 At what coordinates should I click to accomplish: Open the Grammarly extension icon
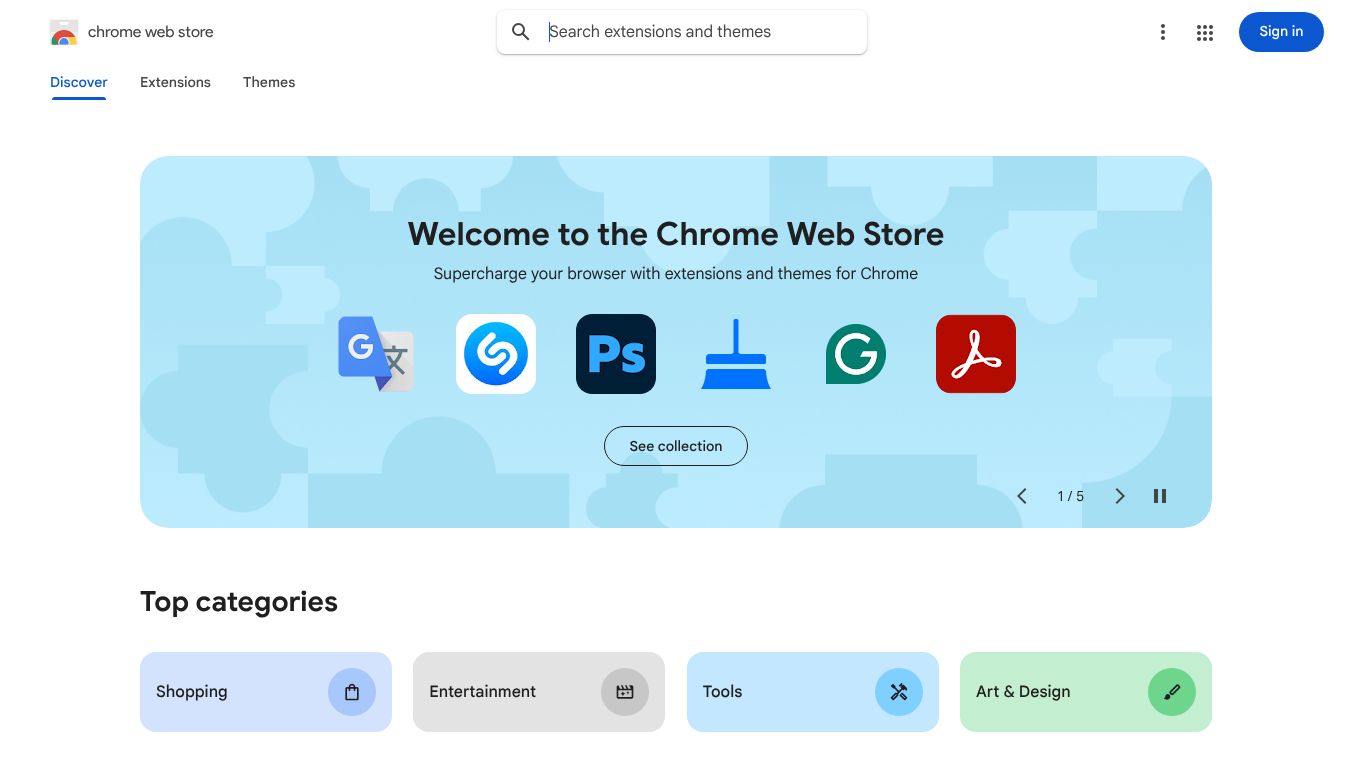click(x=856, y=354)
